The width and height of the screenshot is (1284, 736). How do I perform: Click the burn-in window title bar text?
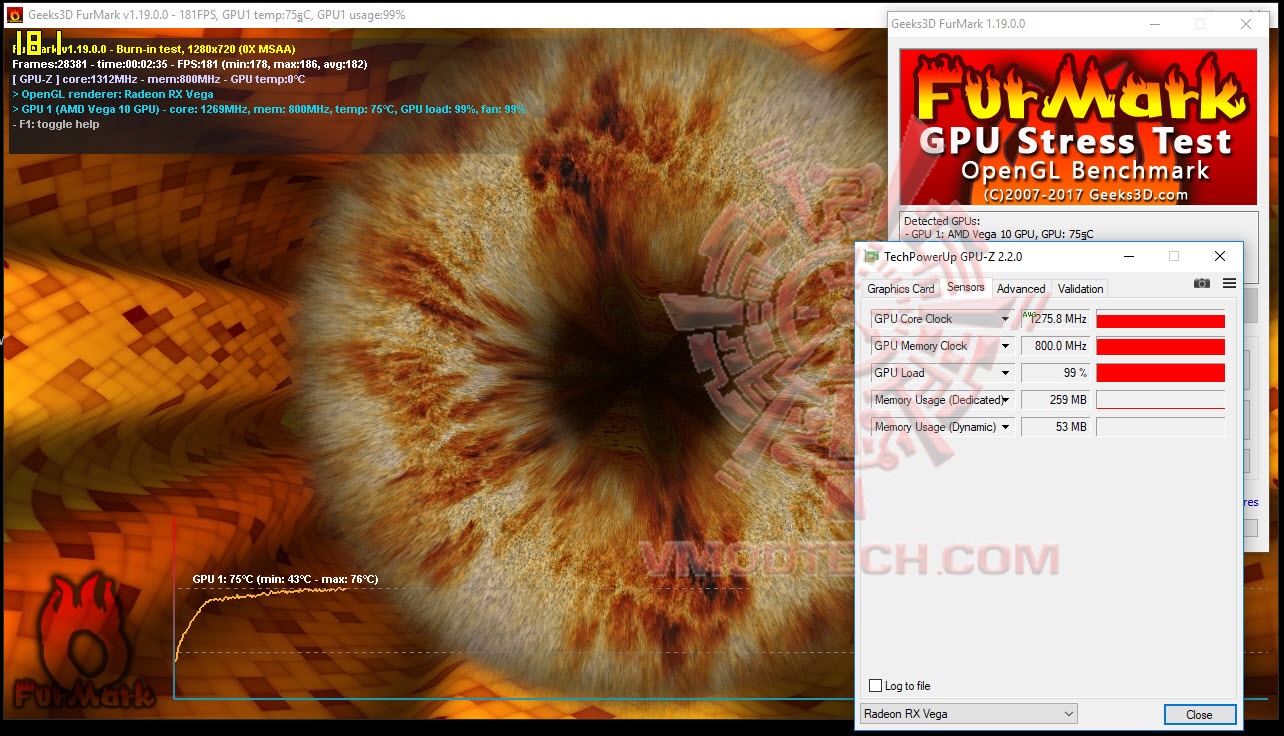click(x=216, y=15)
